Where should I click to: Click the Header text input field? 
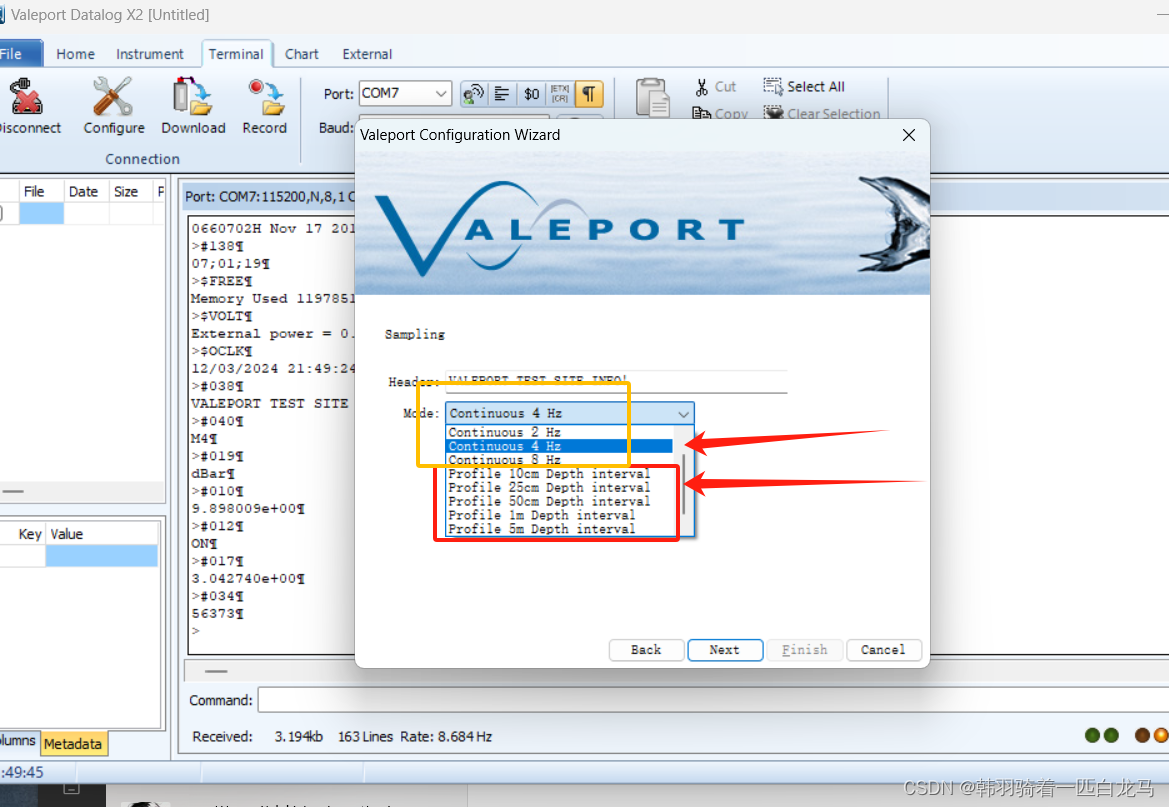(616, 380)
